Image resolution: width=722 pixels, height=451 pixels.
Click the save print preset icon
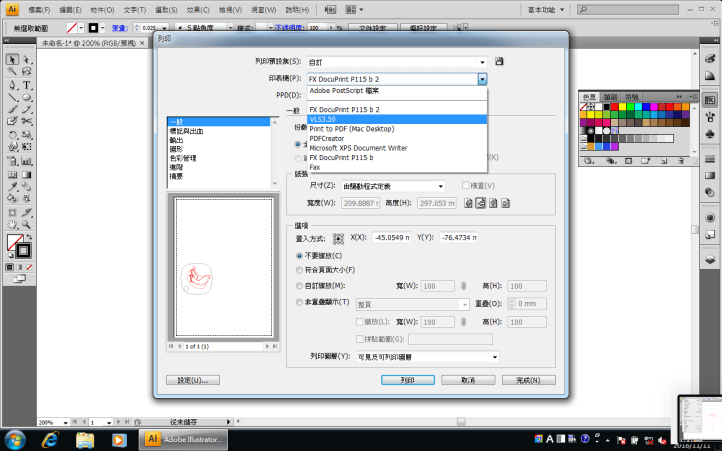point(499,62)
